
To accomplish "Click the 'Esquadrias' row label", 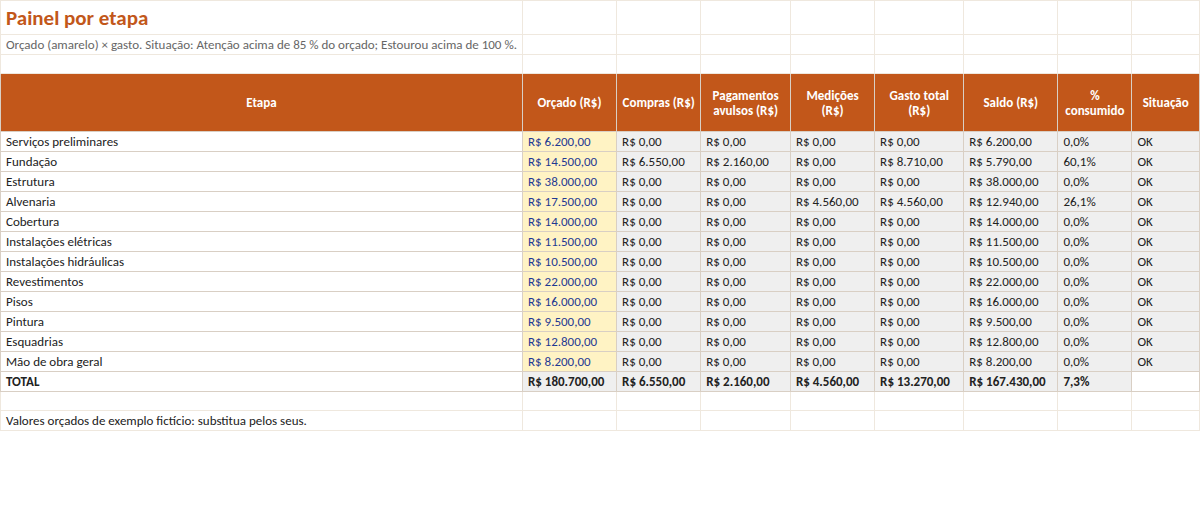I will (261, 342).
